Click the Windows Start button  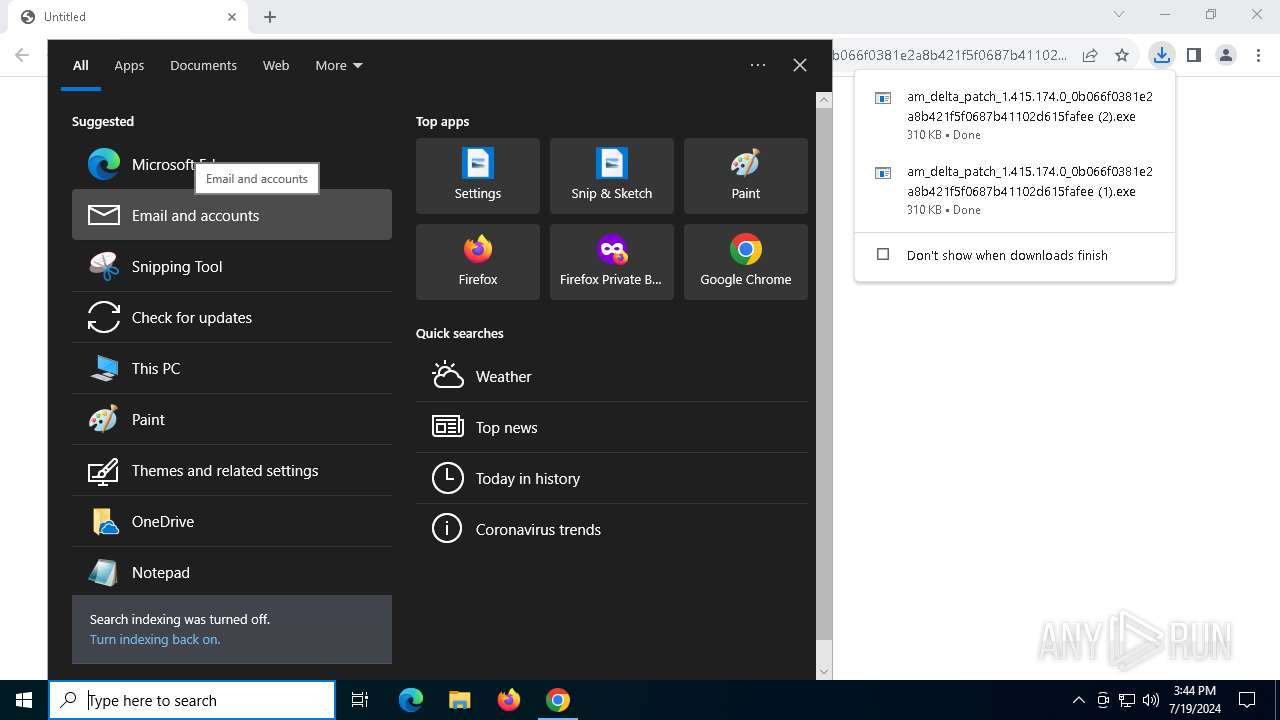point(24,700)
